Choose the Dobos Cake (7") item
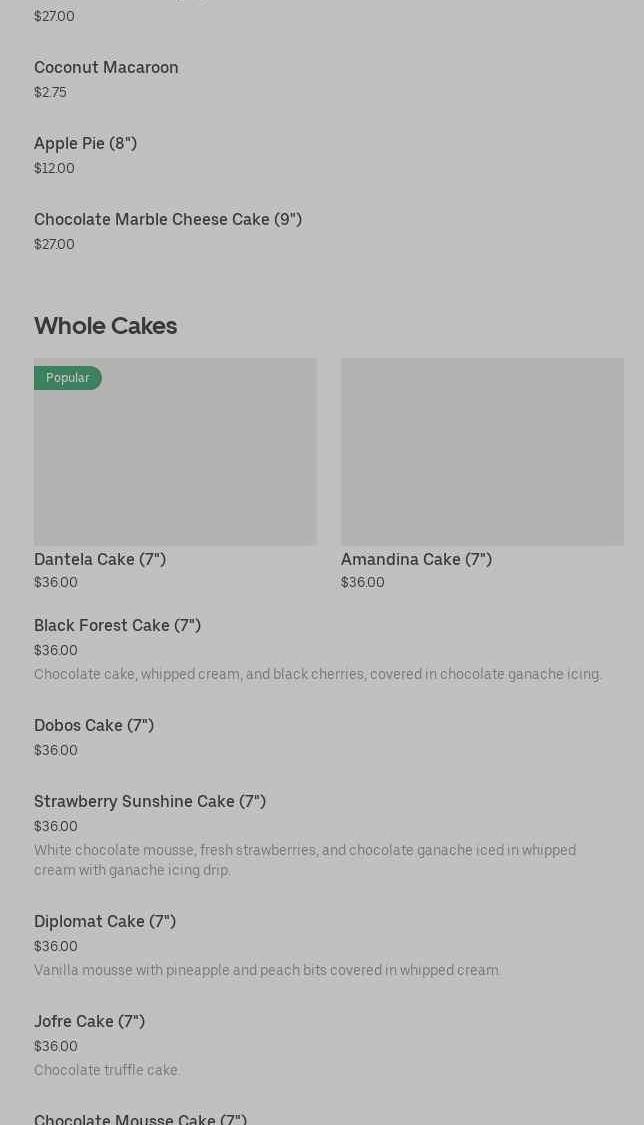 94,726
